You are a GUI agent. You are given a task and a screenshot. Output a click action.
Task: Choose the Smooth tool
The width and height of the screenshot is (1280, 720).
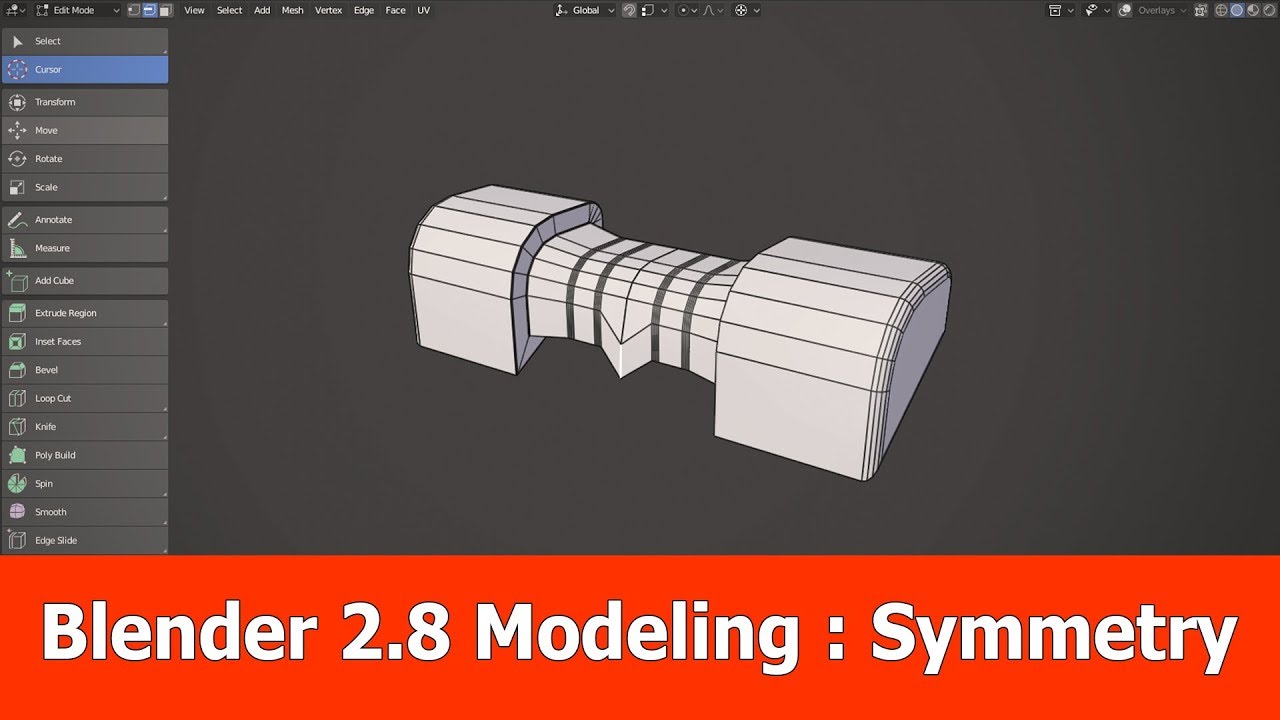point(85,512)
